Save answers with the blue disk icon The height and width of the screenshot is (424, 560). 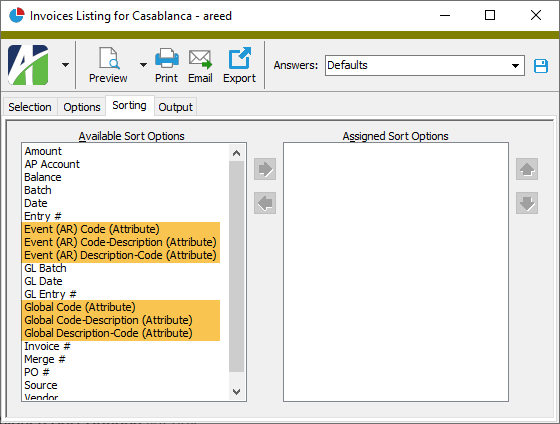(x=541, y=66)
